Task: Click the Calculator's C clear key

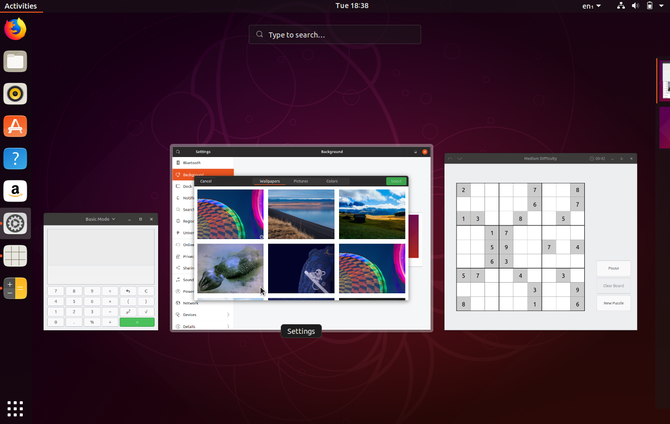Action: pos(146,291)
